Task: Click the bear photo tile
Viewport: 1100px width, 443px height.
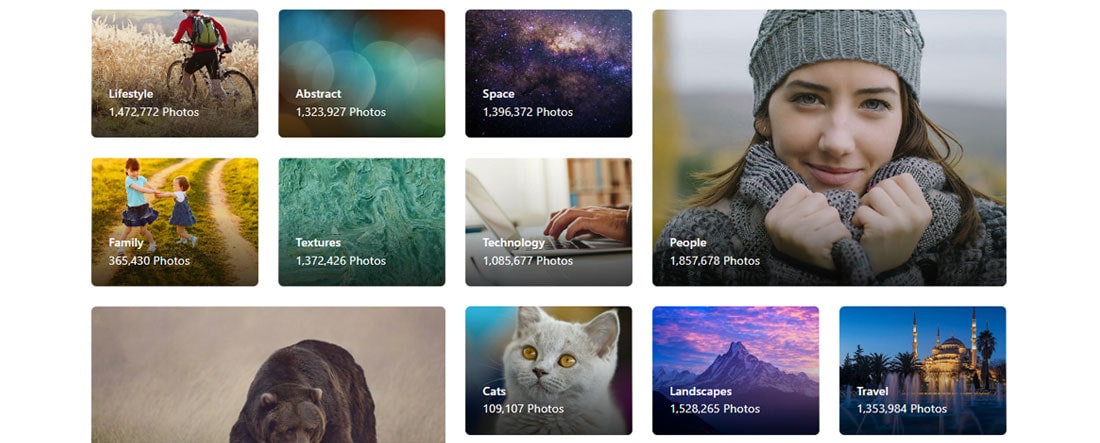Action: pyautogui.click(x=268, y=375)
